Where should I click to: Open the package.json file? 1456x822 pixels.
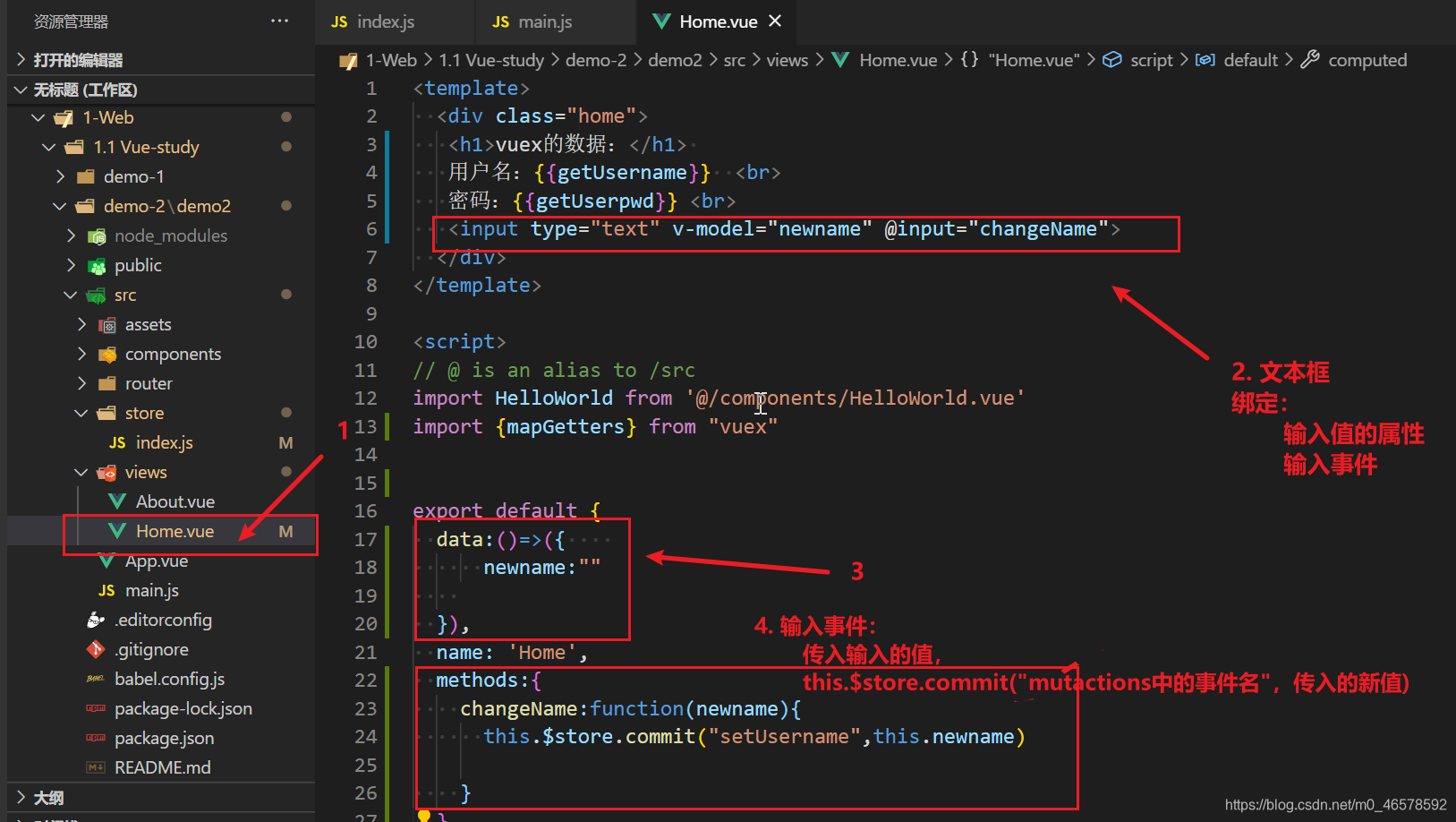click(x=165, y=738)
